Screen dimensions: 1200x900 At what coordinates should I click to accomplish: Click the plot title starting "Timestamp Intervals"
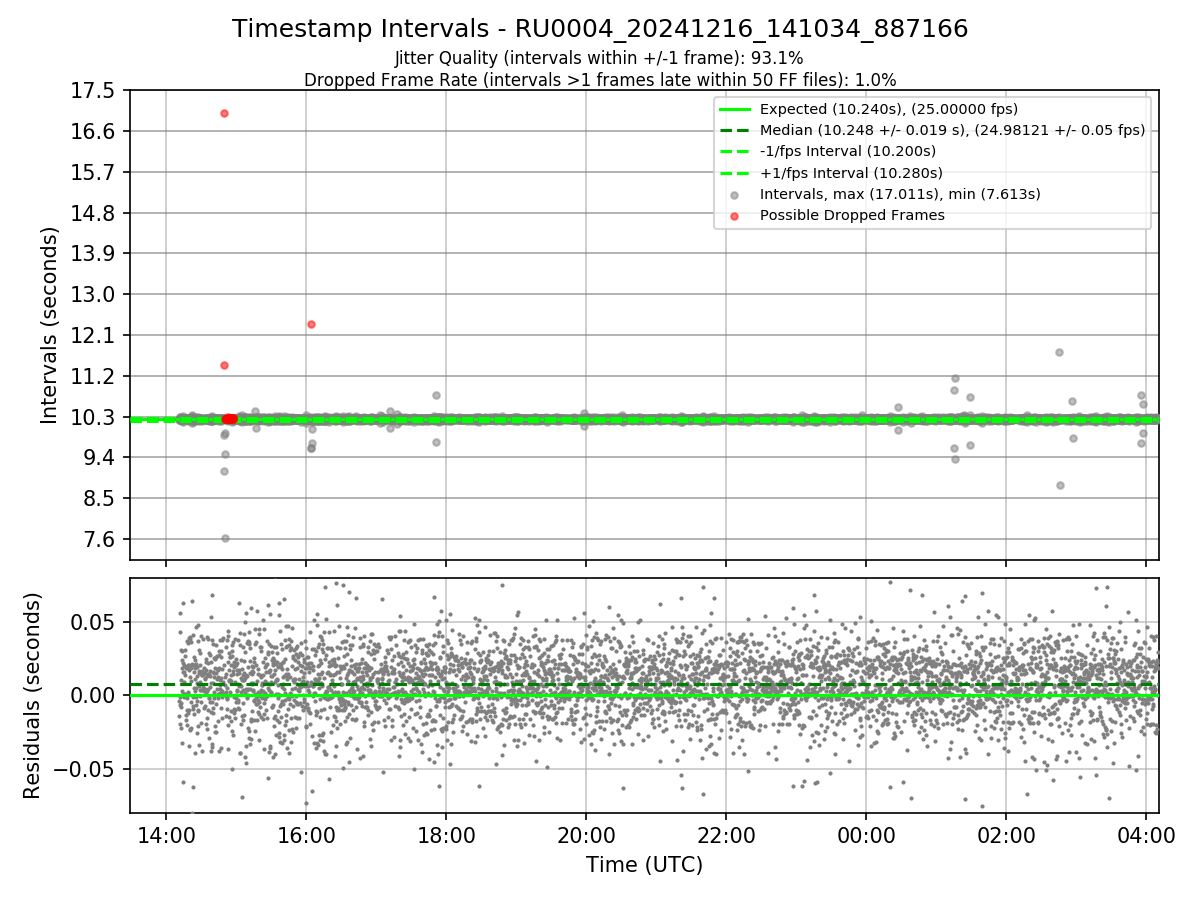[x=600, y=29]
